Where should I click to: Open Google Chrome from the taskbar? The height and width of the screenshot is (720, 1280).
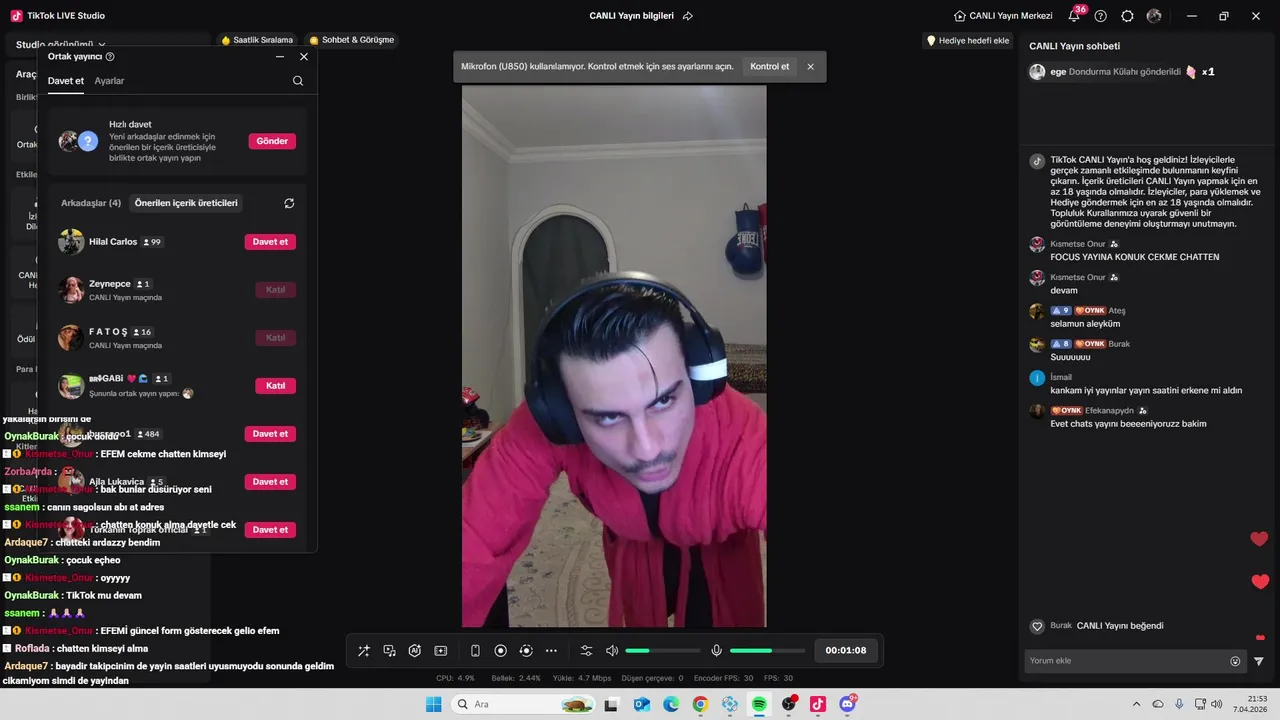click(700, 704)
